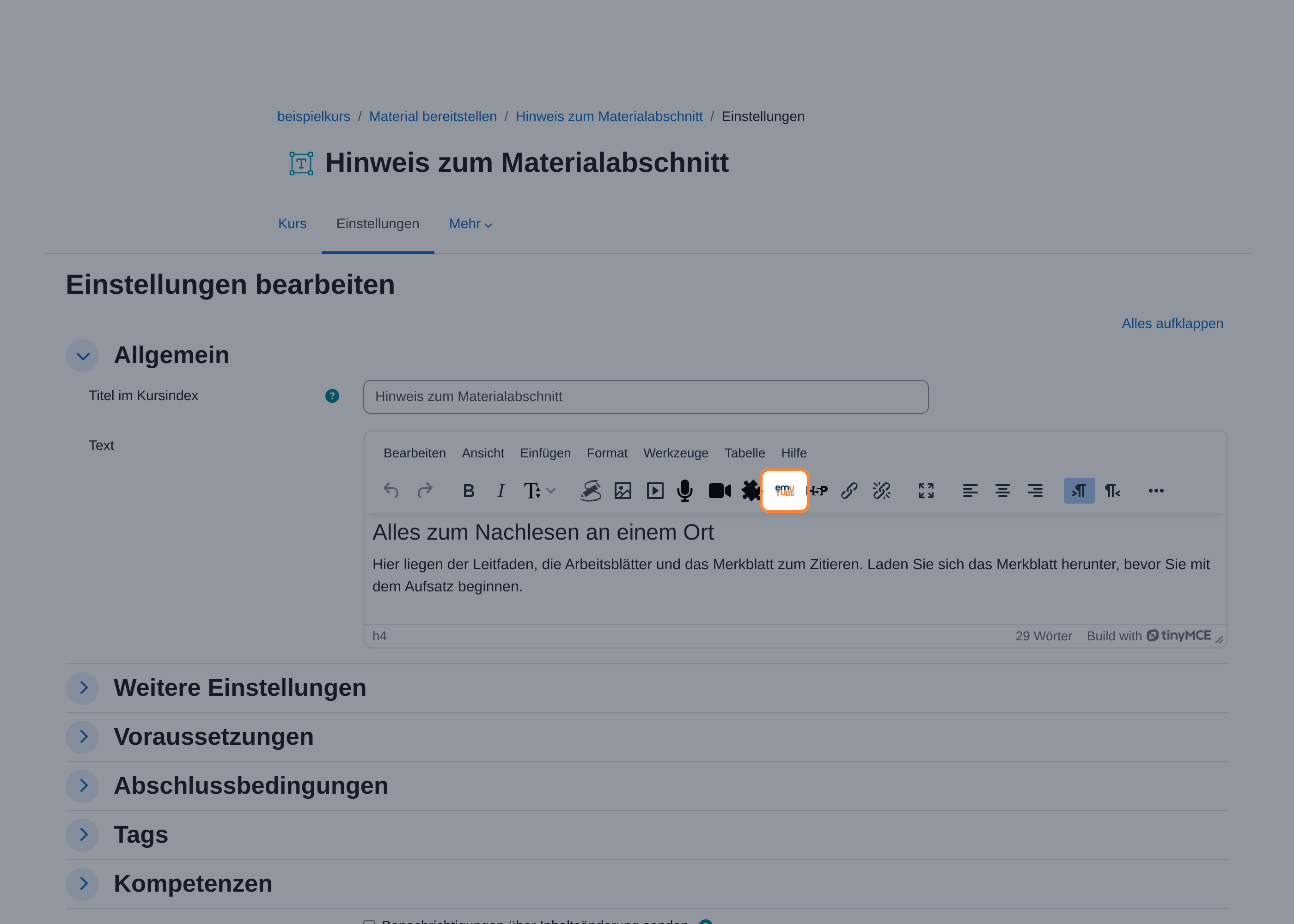Click the redo icon in editor toolbar
Screen dimensions: 1294x924
tap(425, 491)
